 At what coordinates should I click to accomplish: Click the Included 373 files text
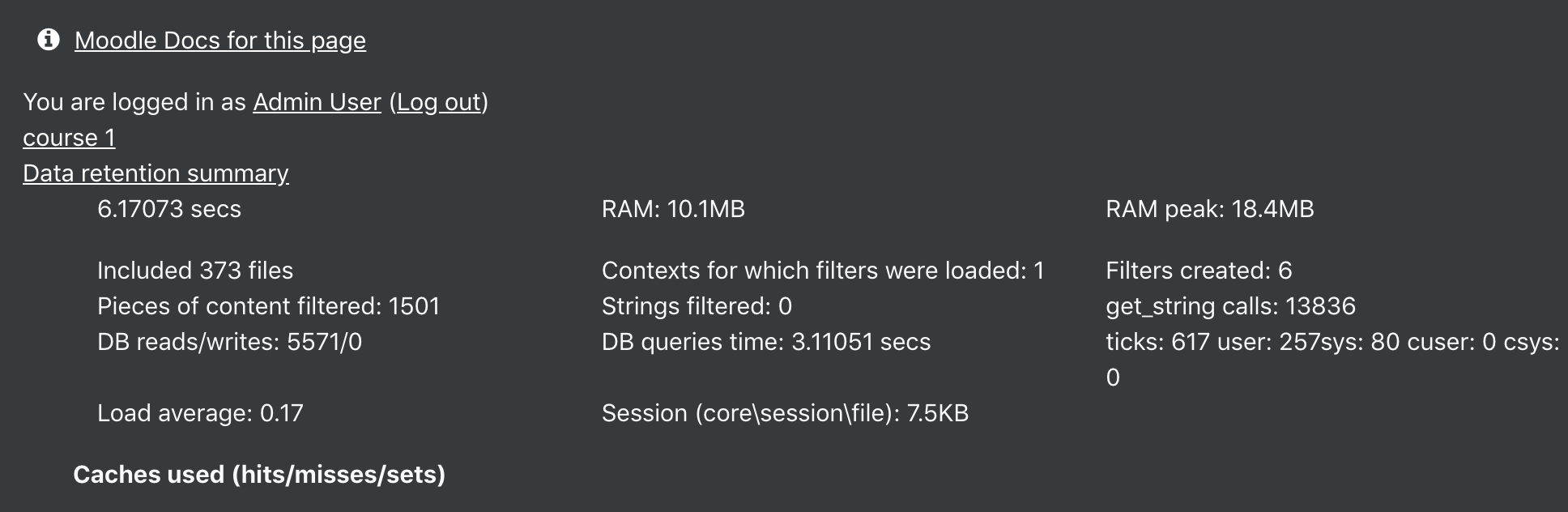point(195,271)
